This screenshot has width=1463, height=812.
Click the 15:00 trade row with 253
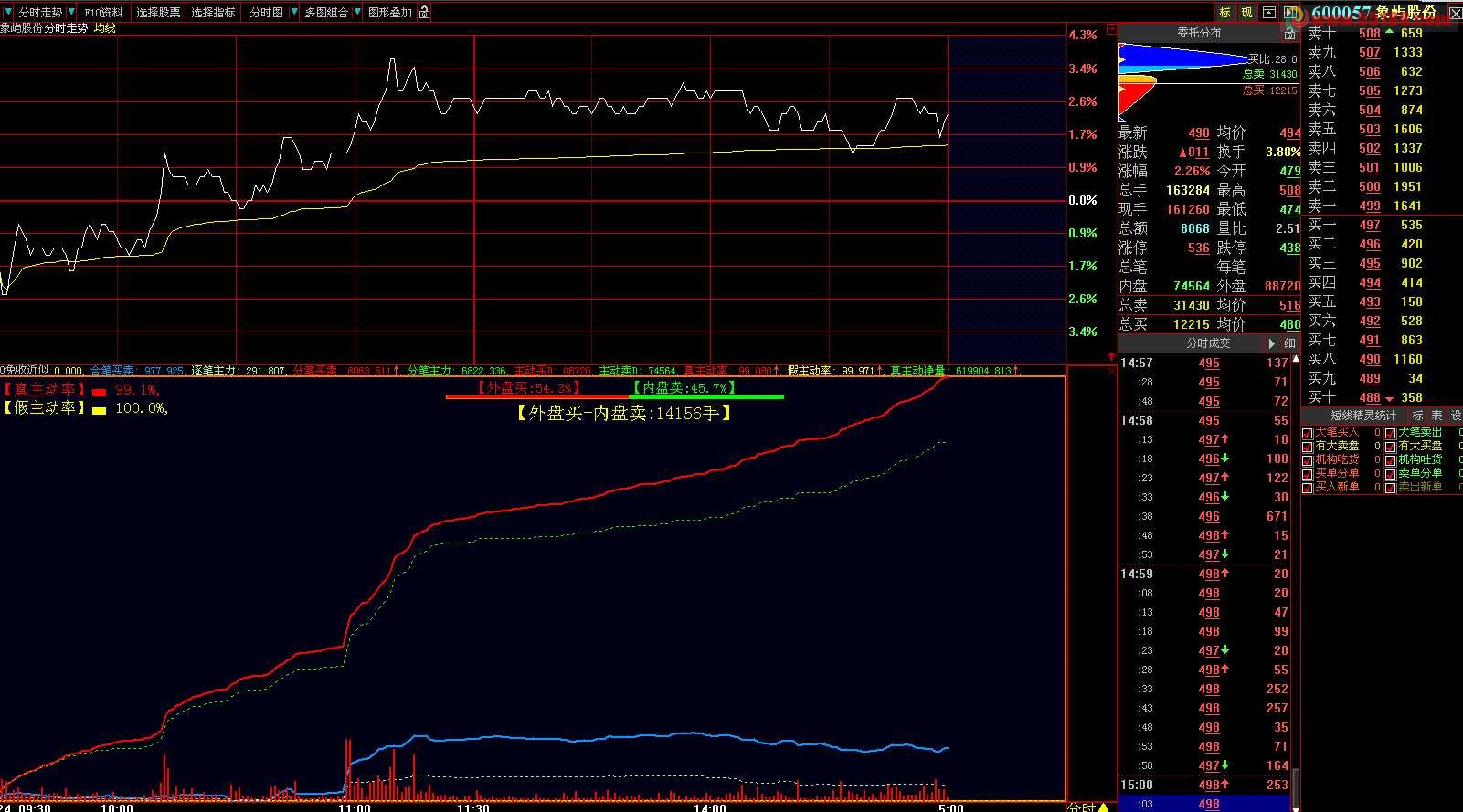pyautogui.click(x=1204, y=785)
